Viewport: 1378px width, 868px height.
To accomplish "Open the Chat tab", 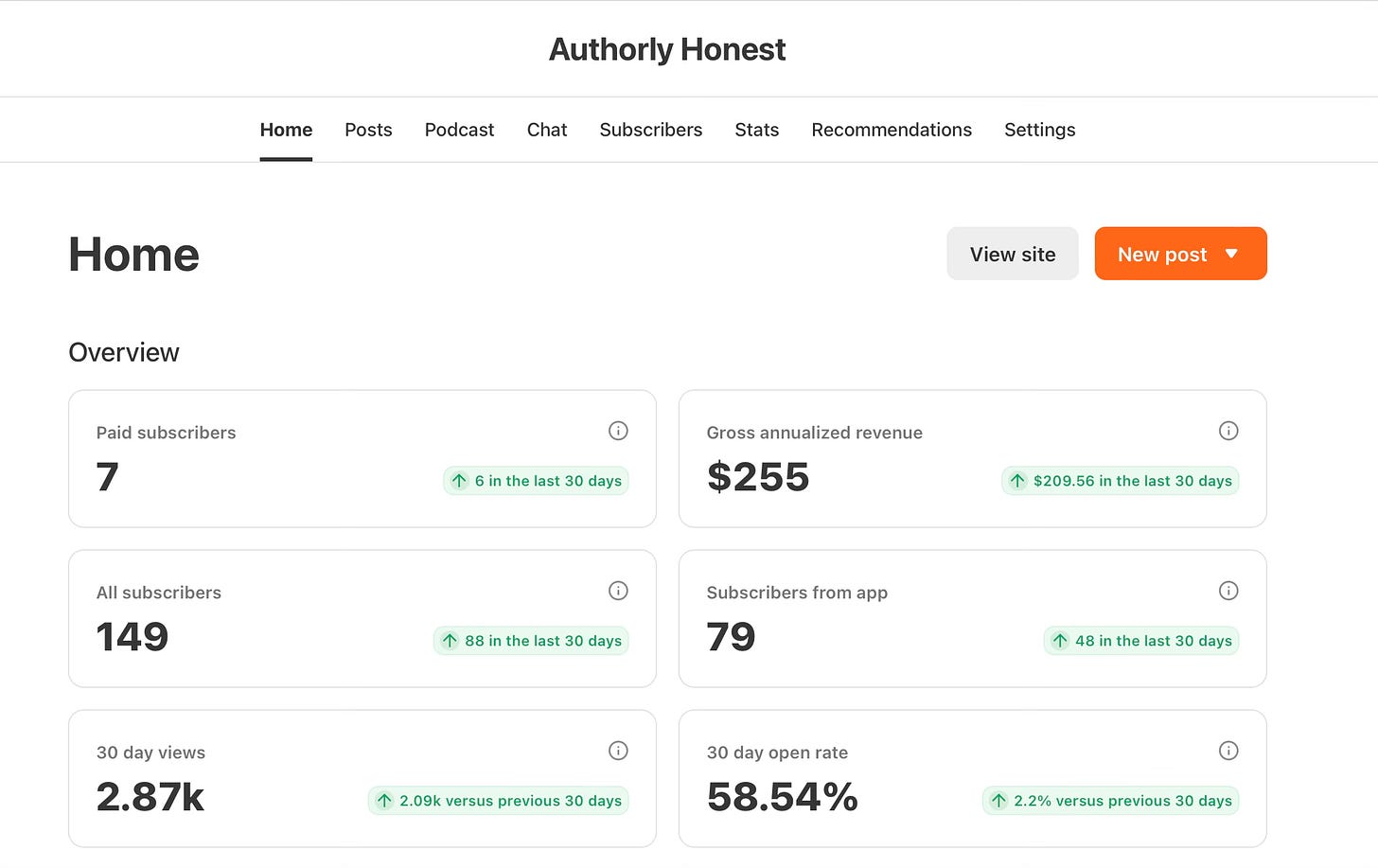I will [547, 130].
